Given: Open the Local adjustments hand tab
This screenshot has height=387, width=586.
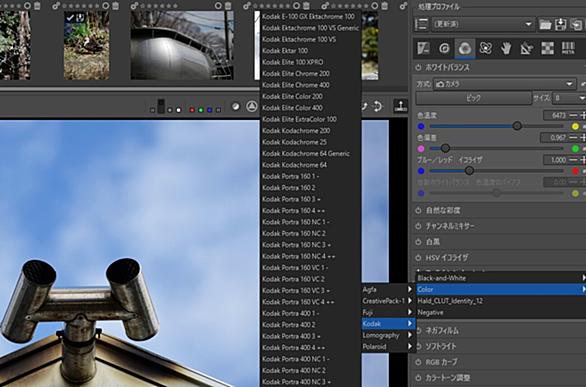Looking at the screenshot, I should pyautogui.click(x=506, y=48).
